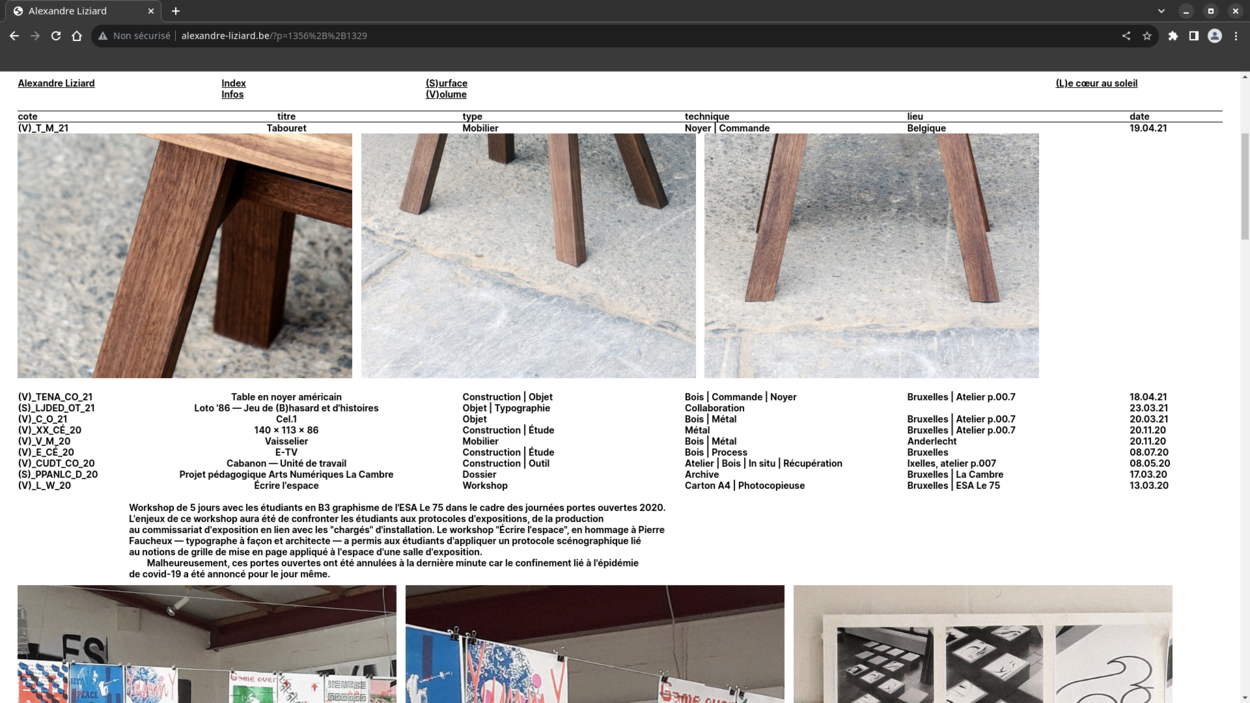Viewport: 1250px width, 703px height.
Task: Open a new browser tab
Action: (x=176, y=11)
